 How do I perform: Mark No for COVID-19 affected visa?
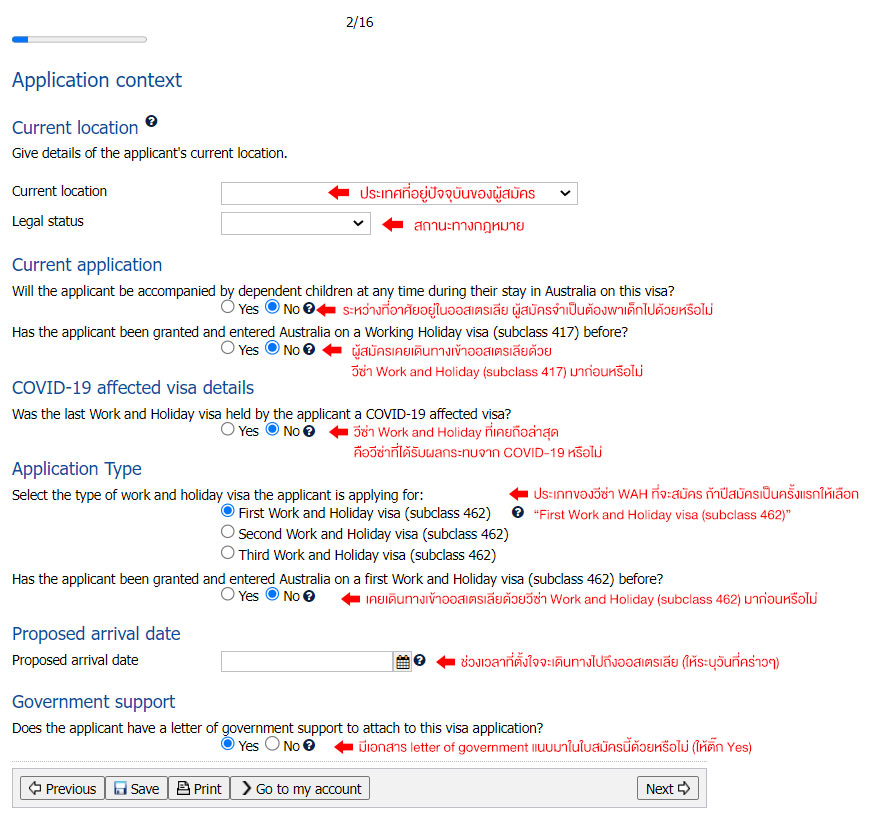(273, 429)
